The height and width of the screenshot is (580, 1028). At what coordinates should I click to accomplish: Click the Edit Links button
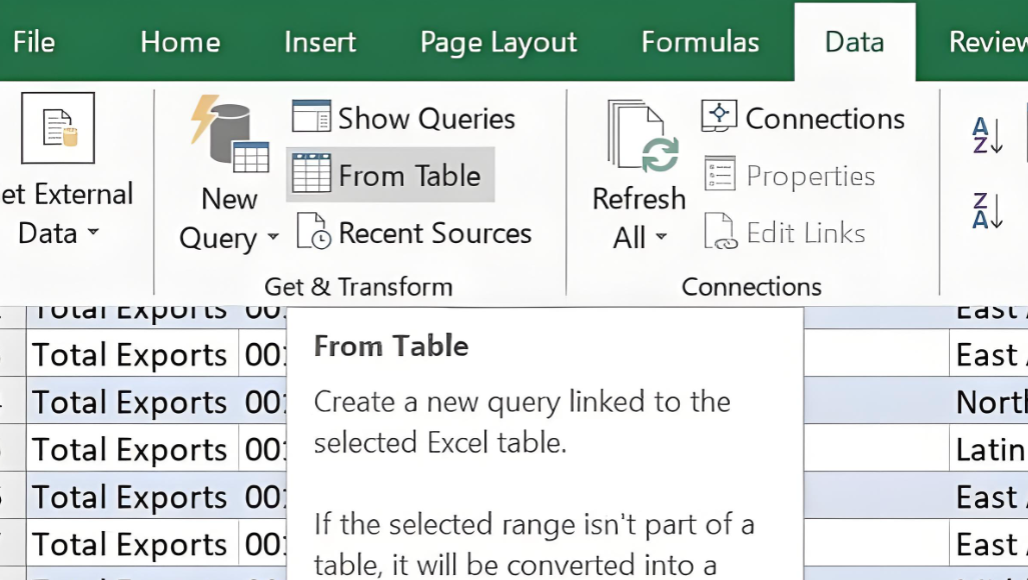click(x=785, y=233)
